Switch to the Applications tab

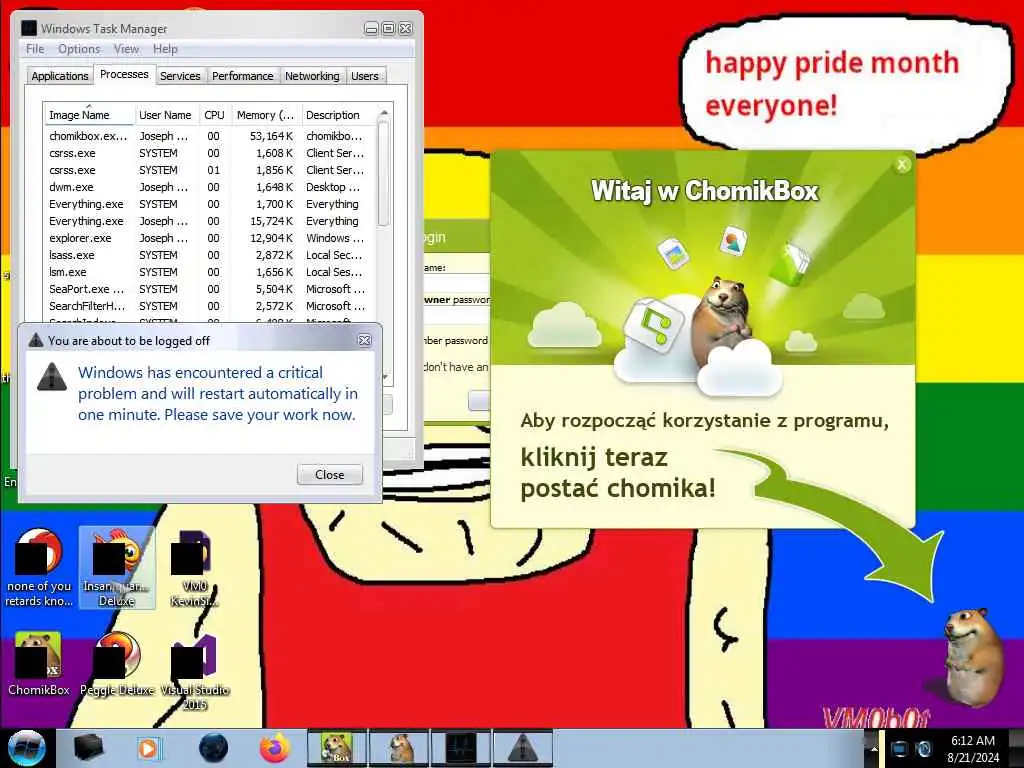(60, 76)
